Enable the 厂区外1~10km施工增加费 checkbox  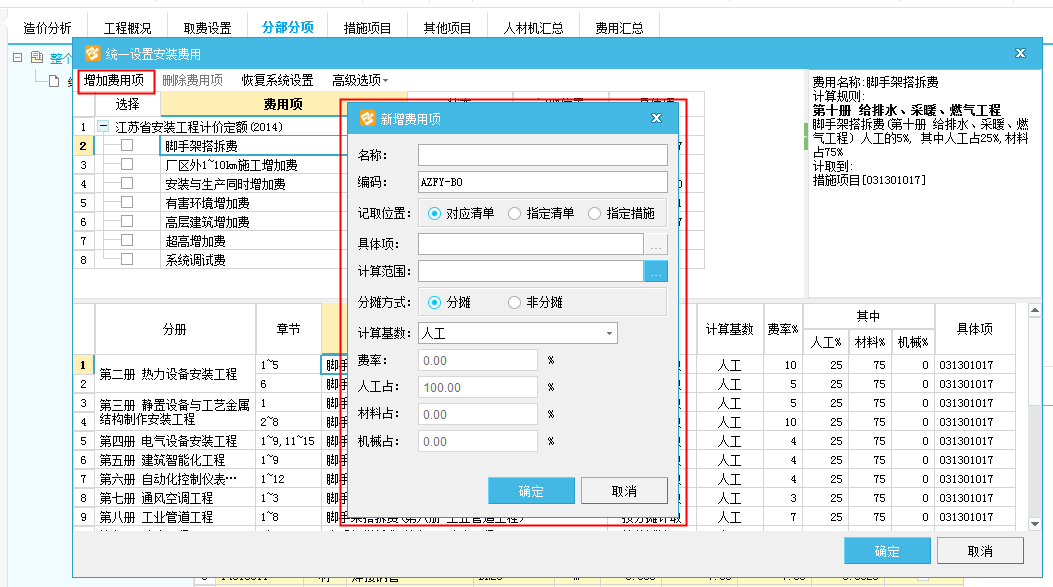[x=127, y=165]
